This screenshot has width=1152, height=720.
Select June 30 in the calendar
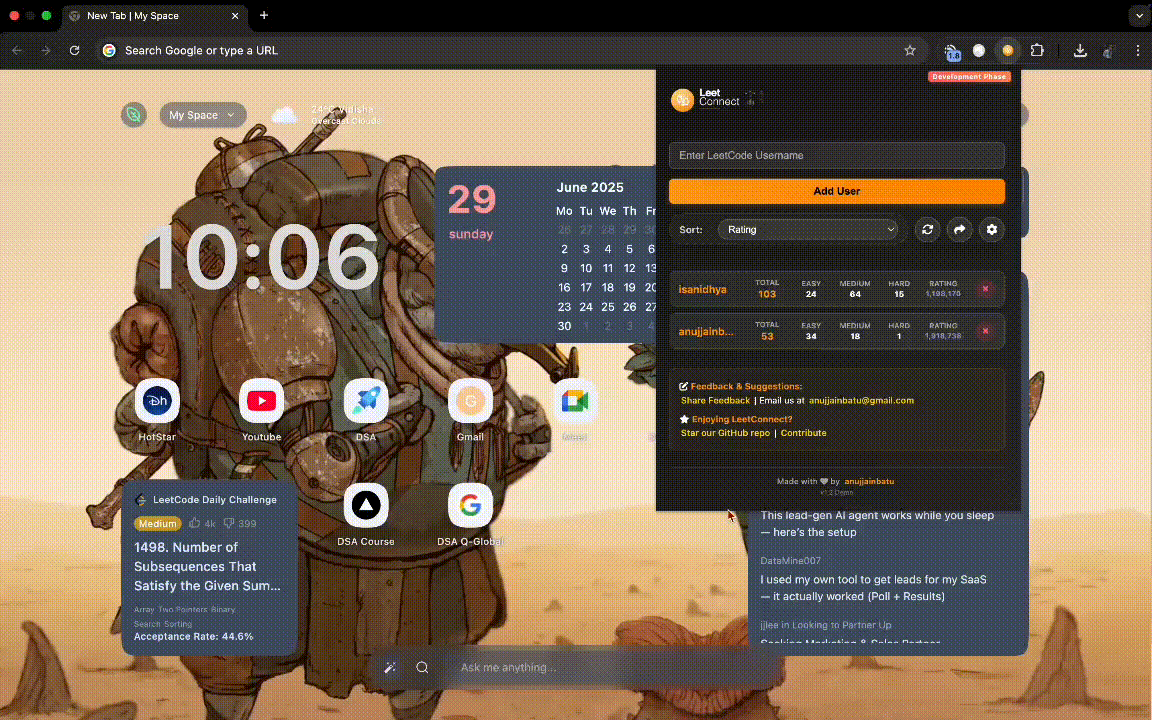564,326
